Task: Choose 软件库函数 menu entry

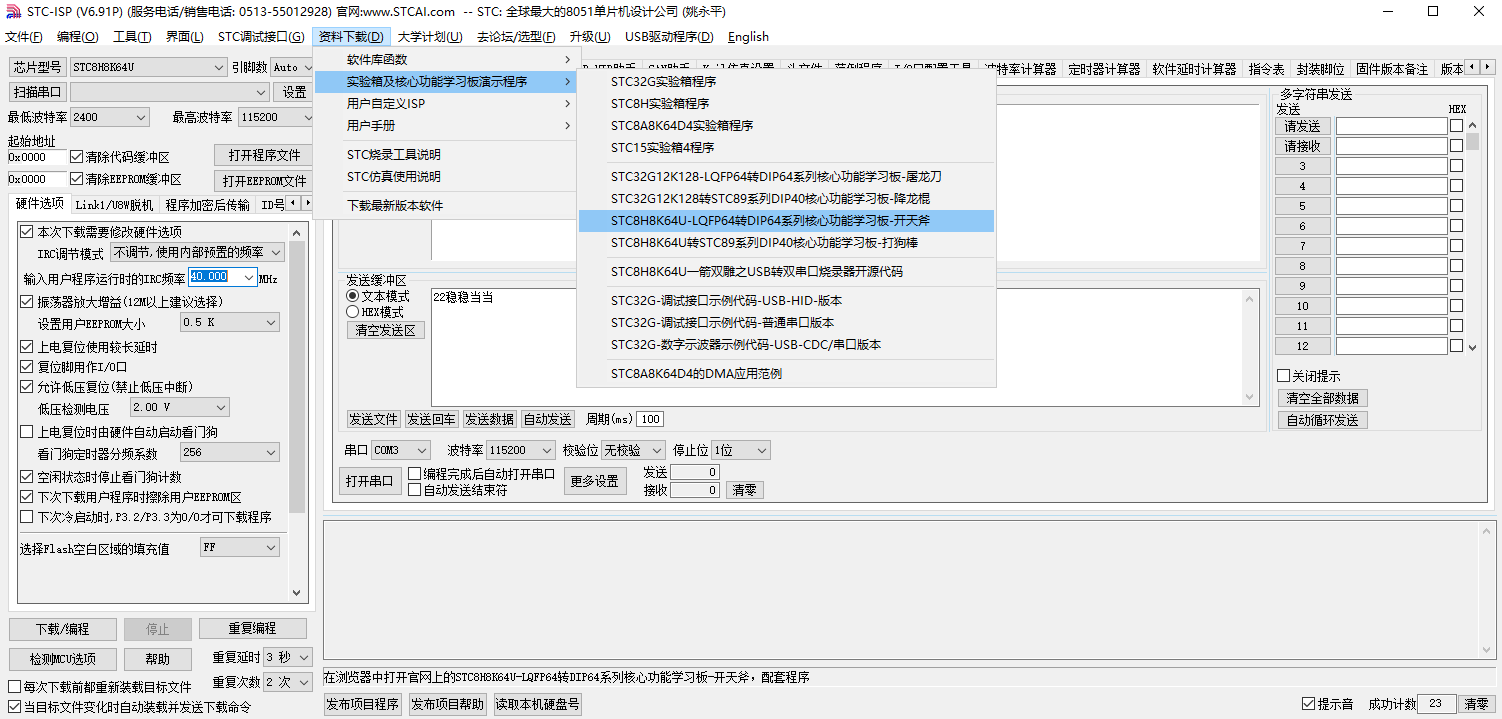Action: tap(445, 60)
